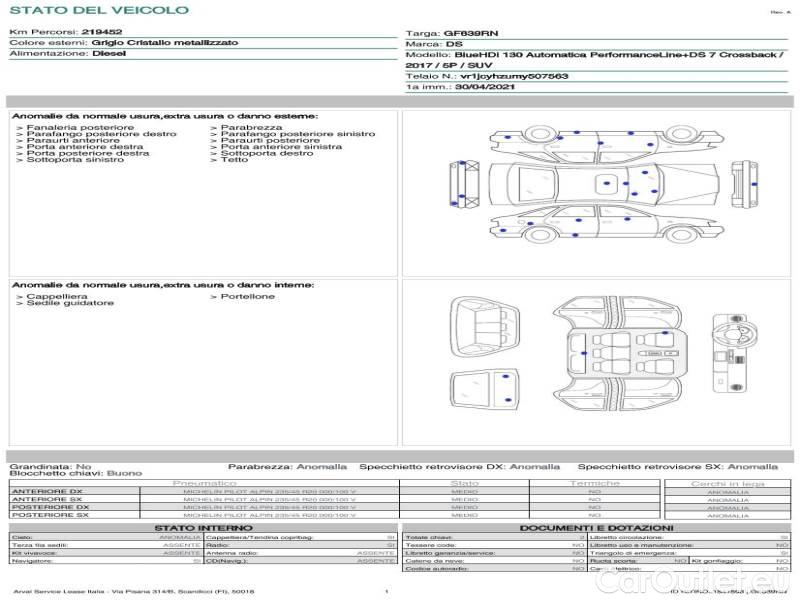Click the first registration date 30/04/2021
The image size is (800, 600).
(x=485, y=87)
